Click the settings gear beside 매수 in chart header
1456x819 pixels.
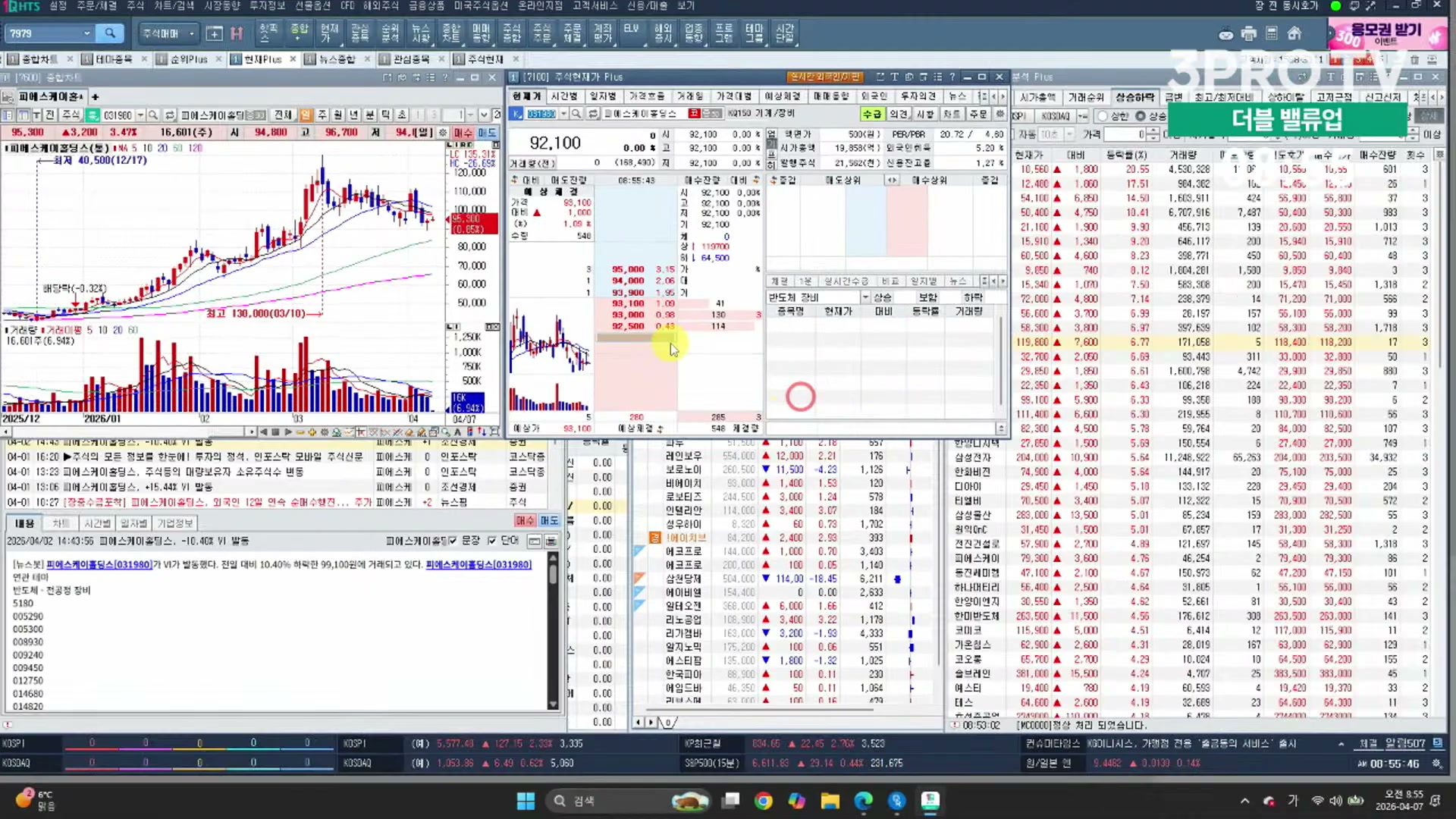[444, 133]
